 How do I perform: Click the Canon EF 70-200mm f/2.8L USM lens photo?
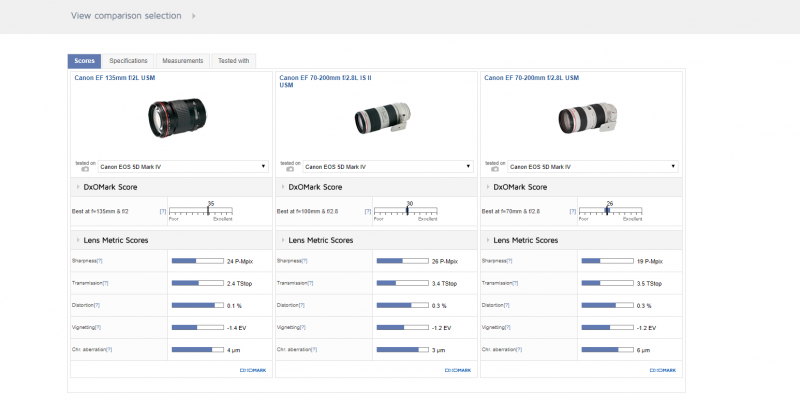pyautogui.click(x=582, y=120)
